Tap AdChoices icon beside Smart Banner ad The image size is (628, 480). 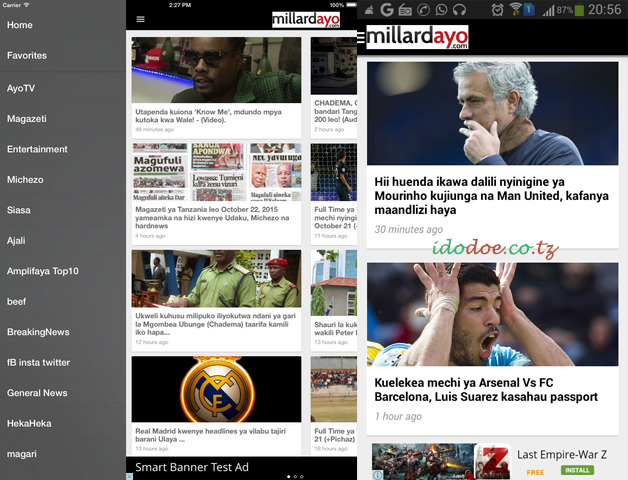(129, 476)
